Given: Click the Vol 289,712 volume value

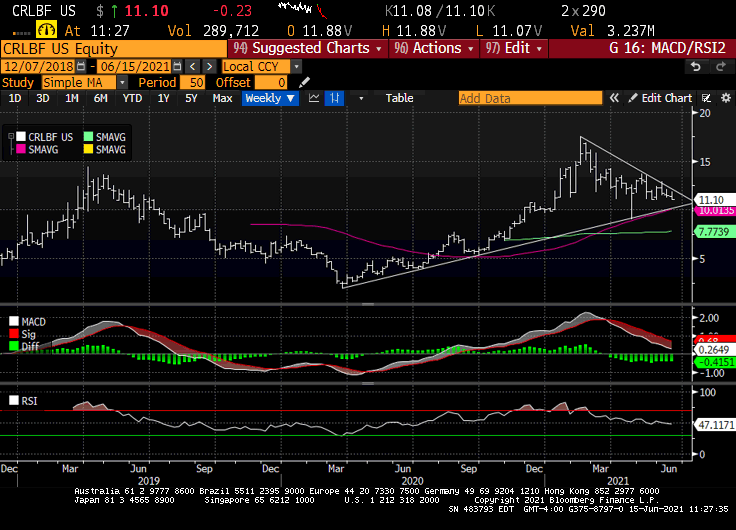Looking at the screenshot, I should (214, 31).
